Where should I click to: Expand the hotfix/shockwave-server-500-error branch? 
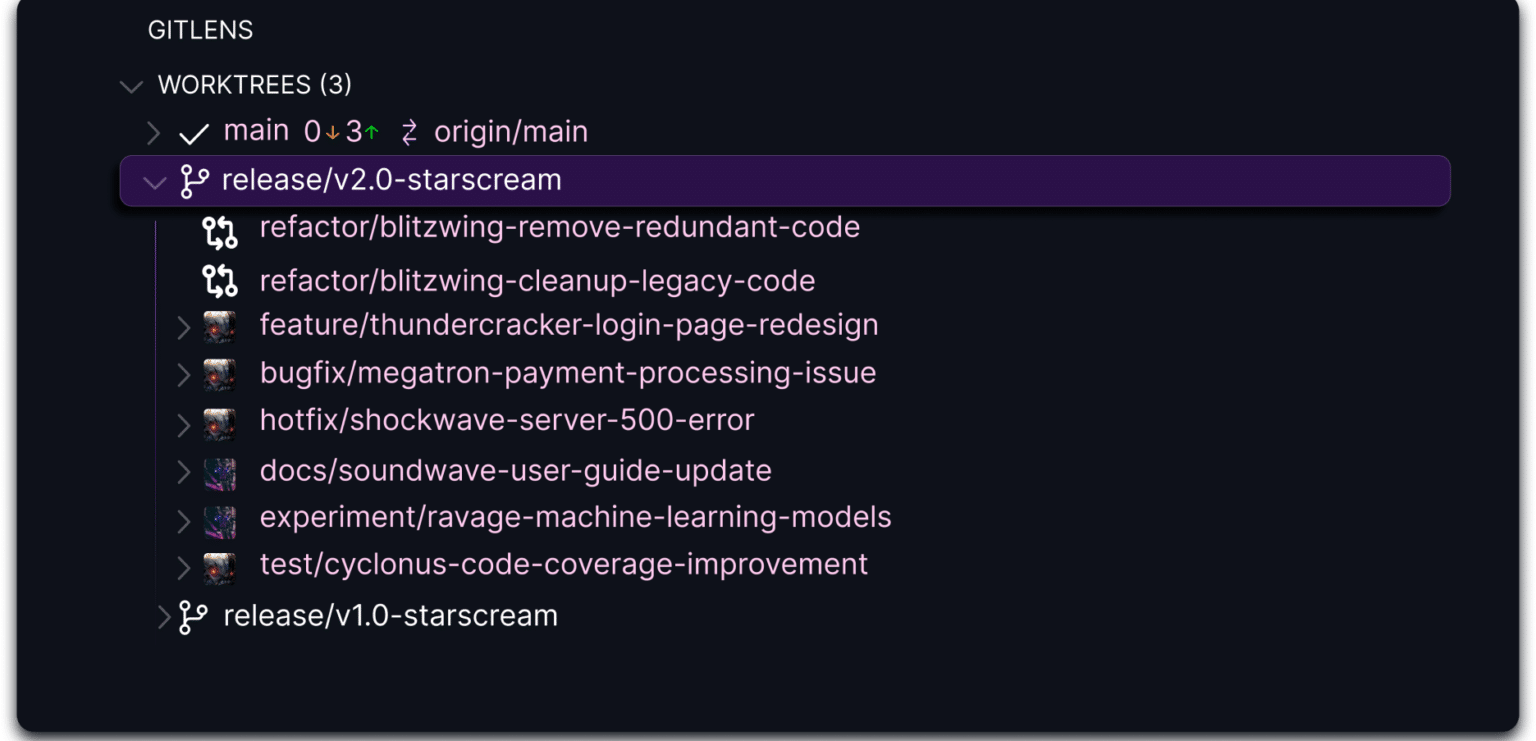(185, 421)
